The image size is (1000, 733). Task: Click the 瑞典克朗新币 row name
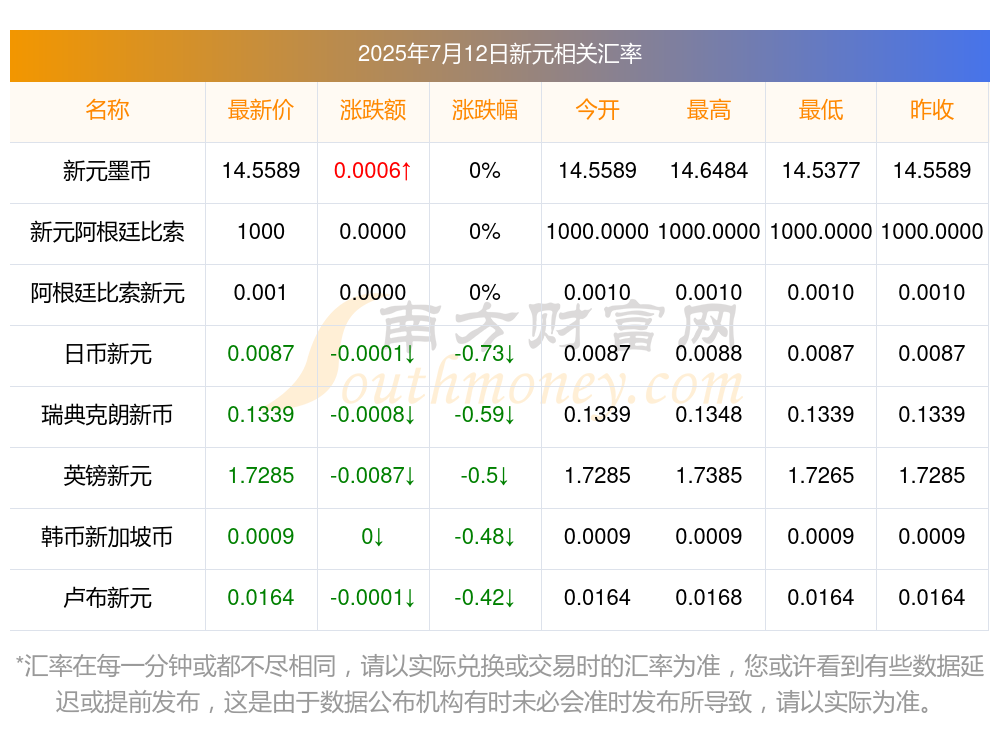(107, 415)
